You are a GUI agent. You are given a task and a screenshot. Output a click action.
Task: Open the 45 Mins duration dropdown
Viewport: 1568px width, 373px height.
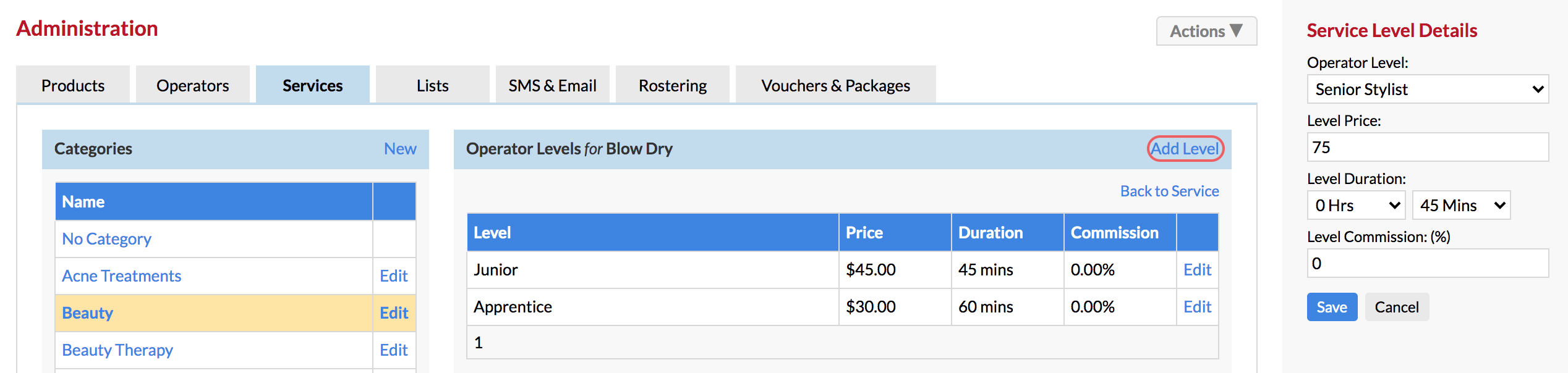tap(1462, 205)
